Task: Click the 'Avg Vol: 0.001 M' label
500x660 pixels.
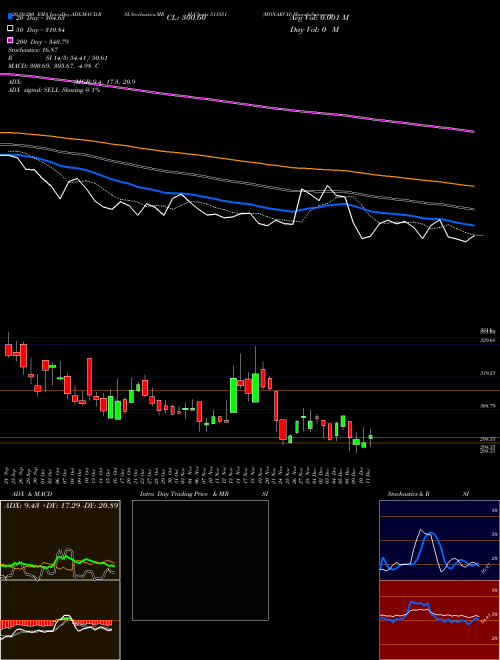Action: pyautogui.click(x=319, y=18)
